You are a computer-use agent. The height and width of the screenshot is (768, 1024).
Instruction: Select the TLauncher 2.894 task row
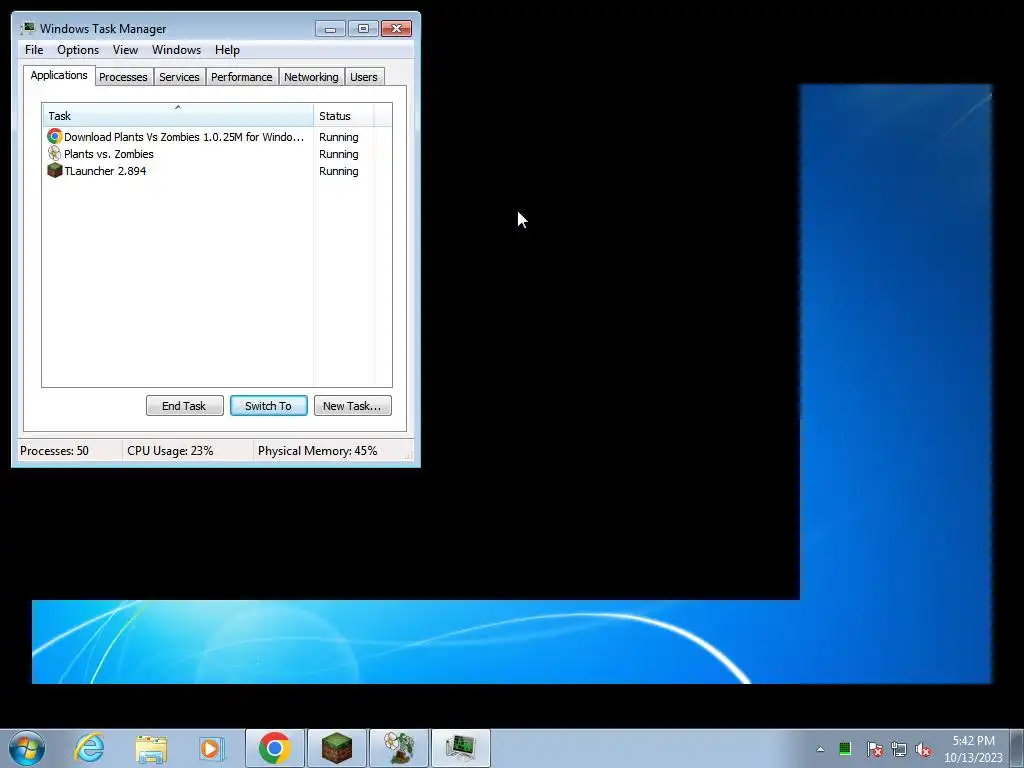coord(217,170)
